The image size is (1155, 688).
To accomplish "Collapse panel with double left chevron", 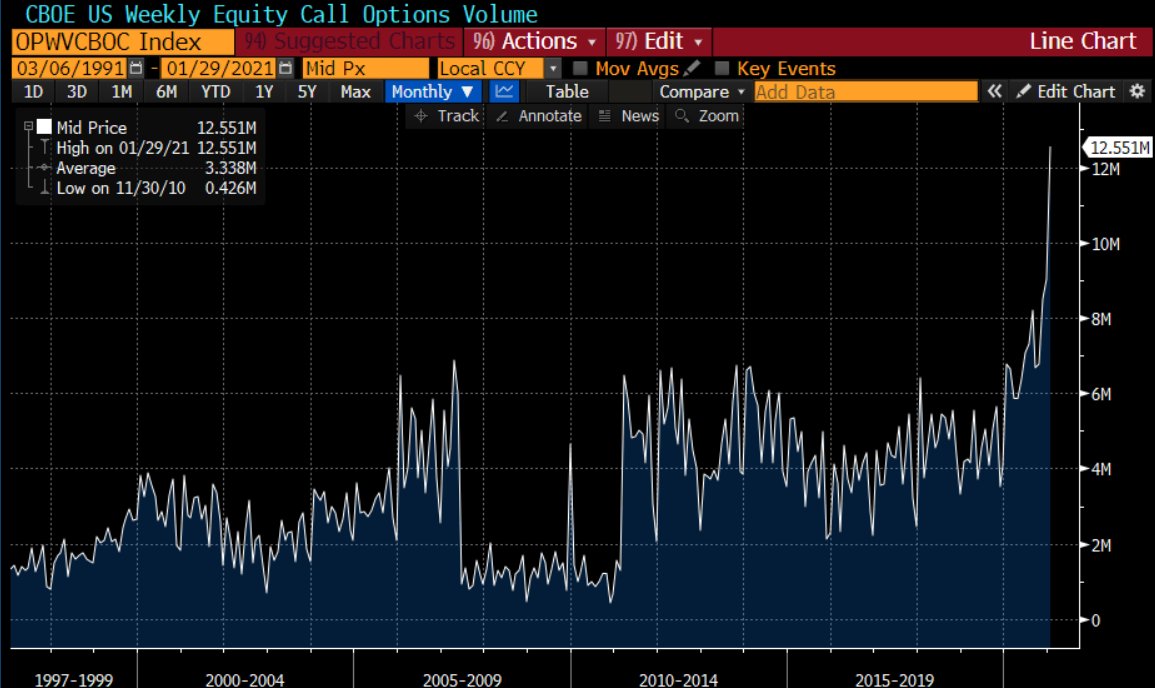I will [994, 92].
